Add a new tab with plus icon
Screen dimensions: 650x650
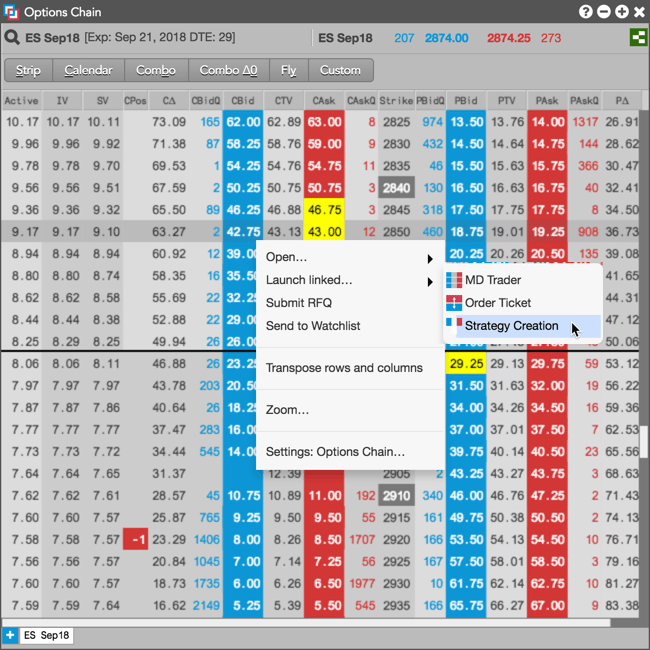coord(10,635)
